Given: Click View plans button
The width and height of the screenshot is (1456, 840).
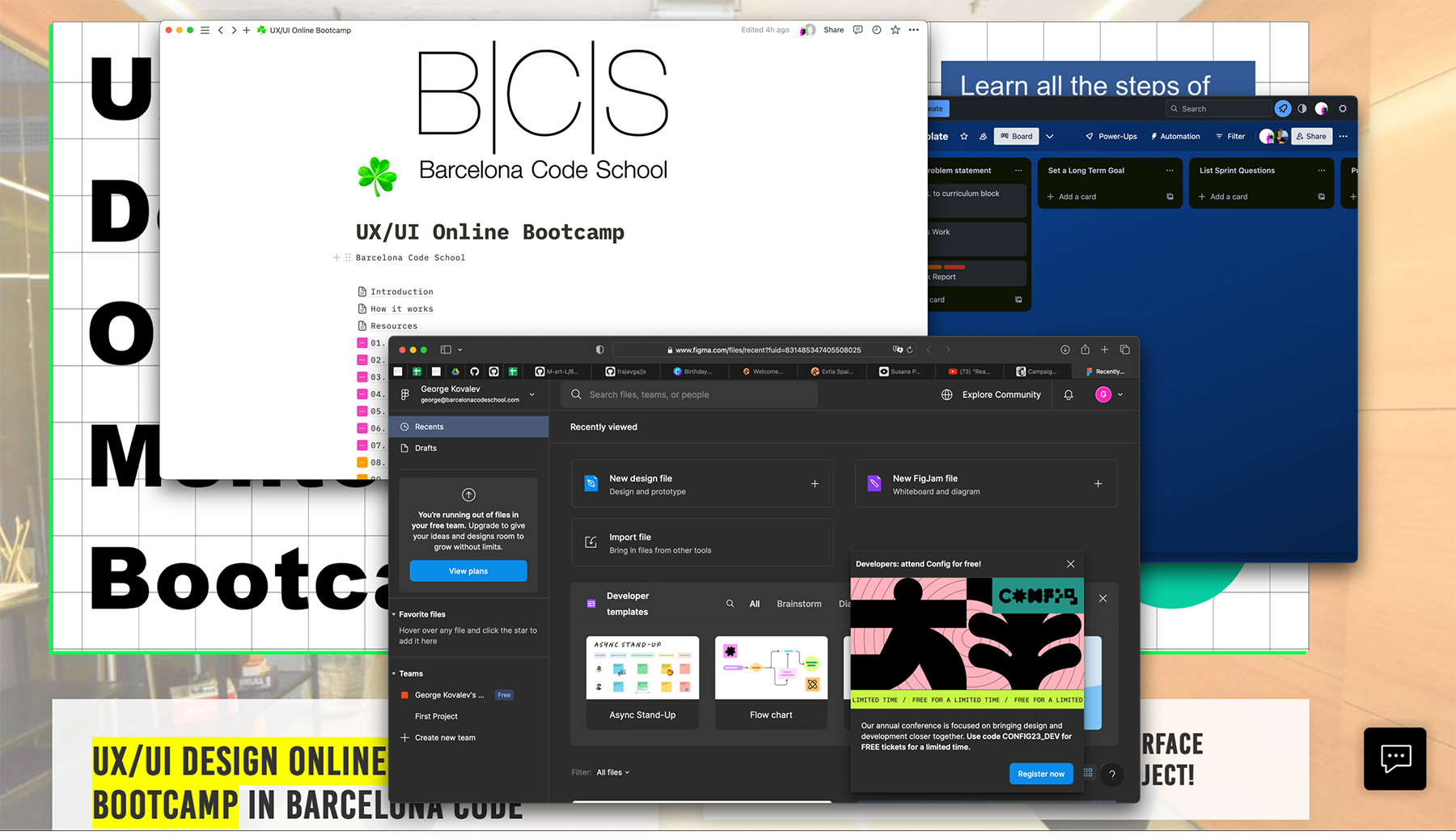Looking at the screenshot, I should (x=468, y=571).
